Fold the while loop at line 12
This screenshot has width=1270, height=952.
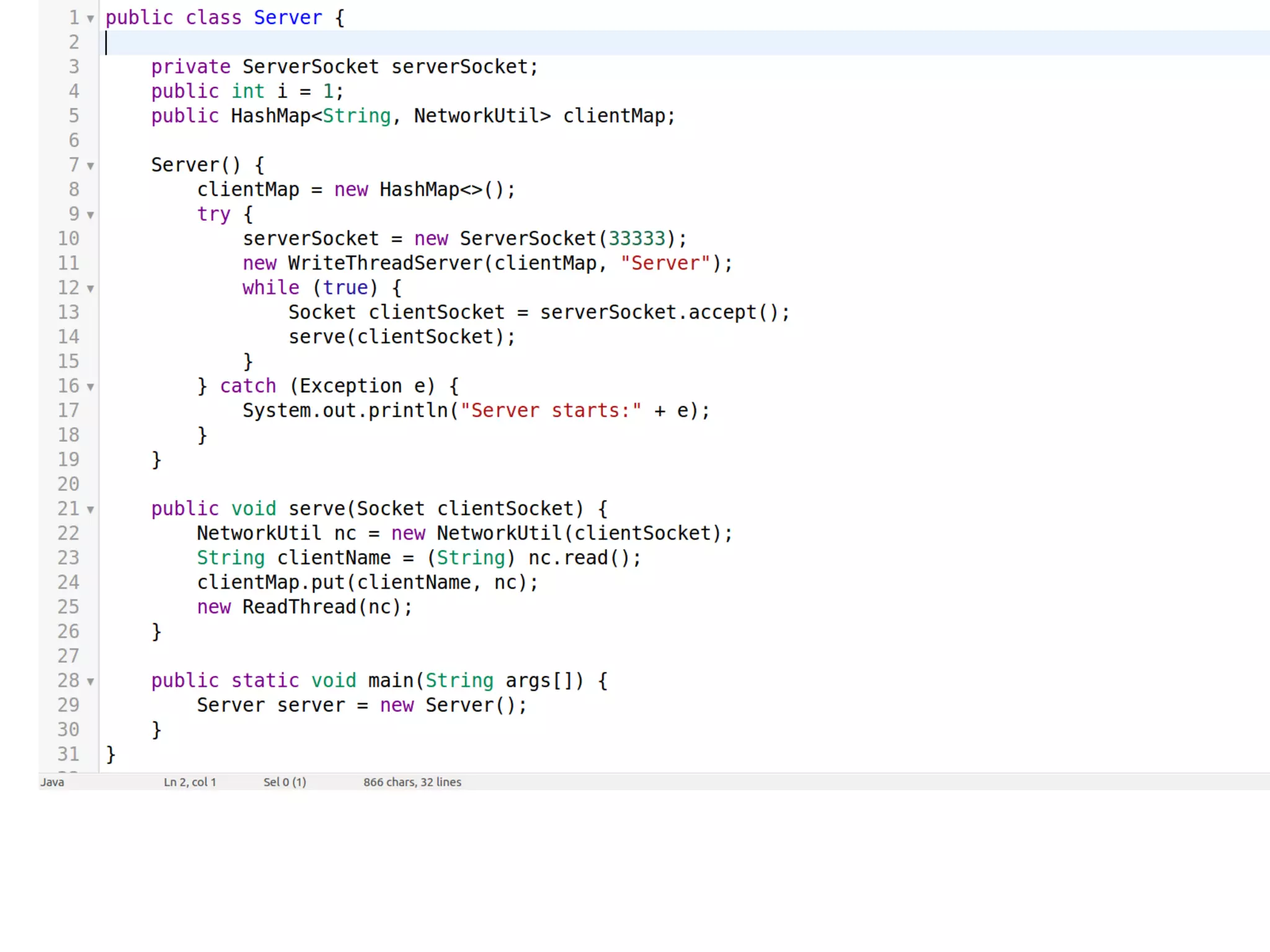[x=91, y=289]
